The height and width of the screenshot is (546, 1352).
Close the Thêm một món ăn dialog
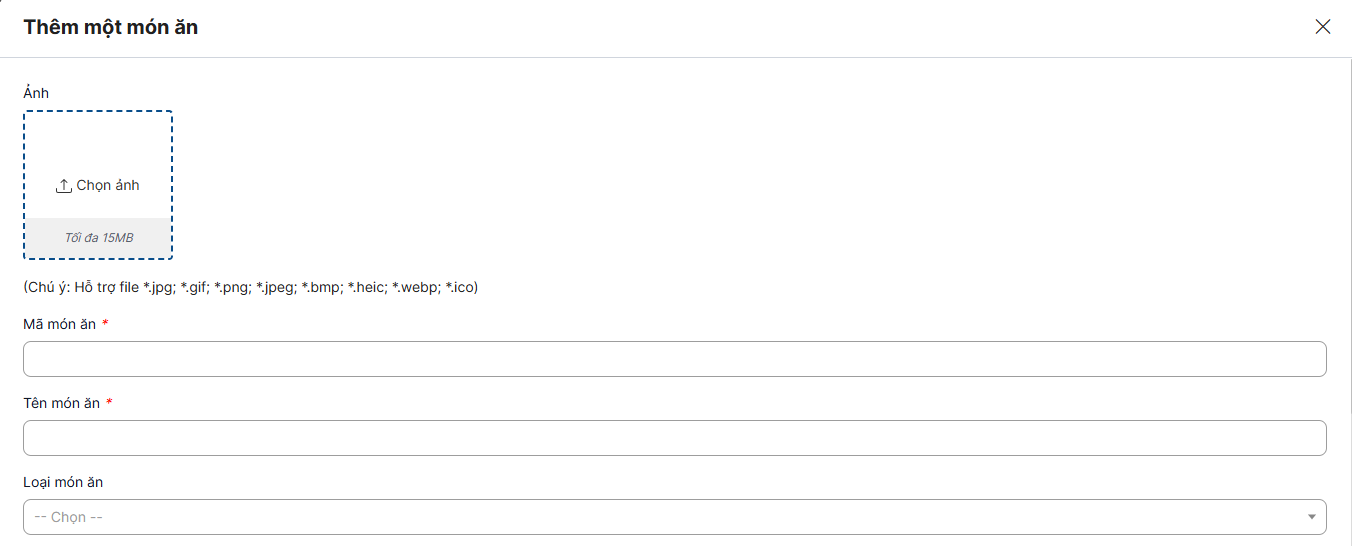point(1323,27)
